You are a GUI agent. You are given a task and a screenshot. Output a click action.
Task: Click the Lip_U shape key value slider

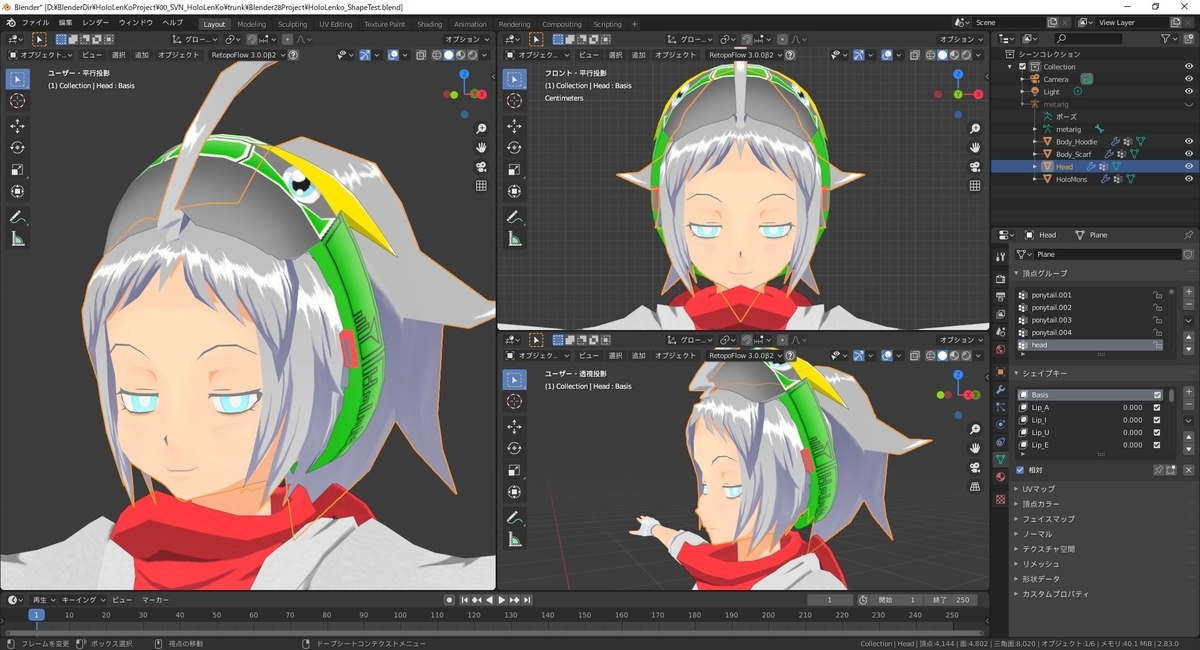1133,433
